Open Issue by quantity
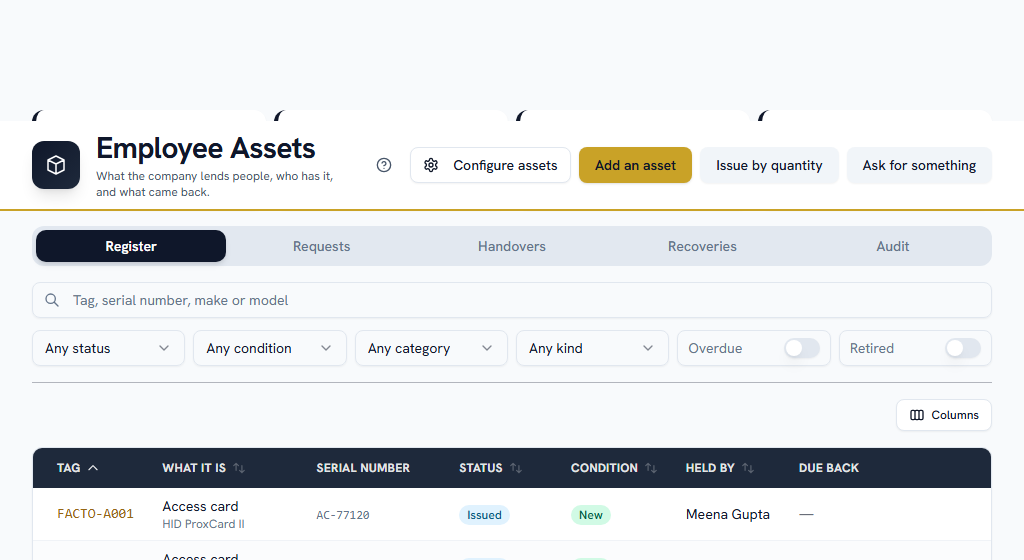This screenshot has height=560, width=1024. click(x=769, y=165)
